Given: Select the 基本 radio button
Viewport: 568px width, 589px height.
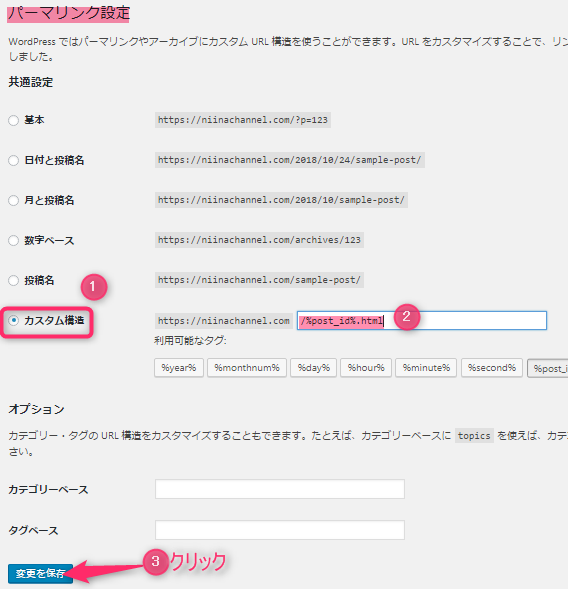Looking at the screenshot, I should [14, 120].
